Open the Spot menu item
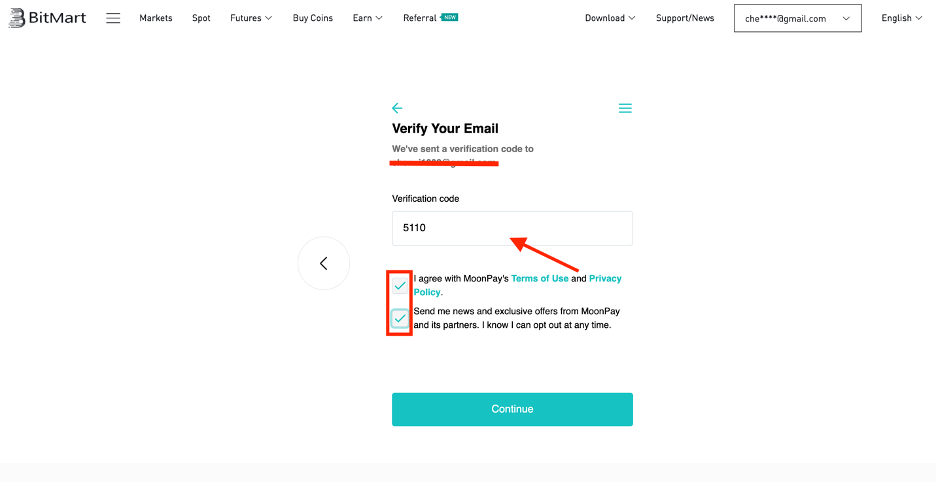The height and width of the screenshot is (482, 936). [x=201, y=18]
